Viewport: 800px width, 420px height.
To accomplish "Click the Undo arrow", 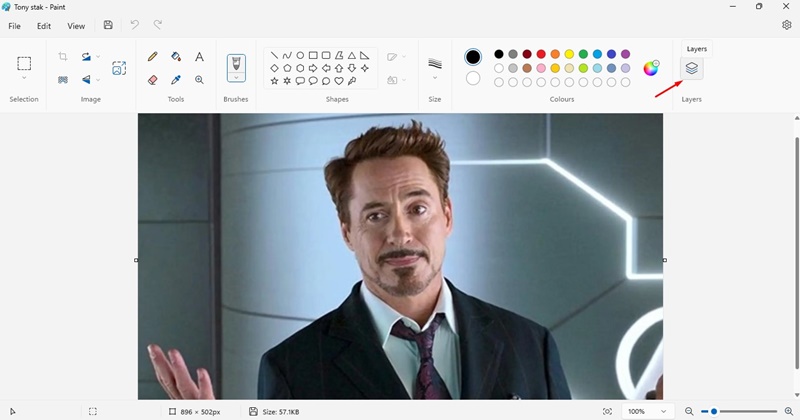I will 135,25.
